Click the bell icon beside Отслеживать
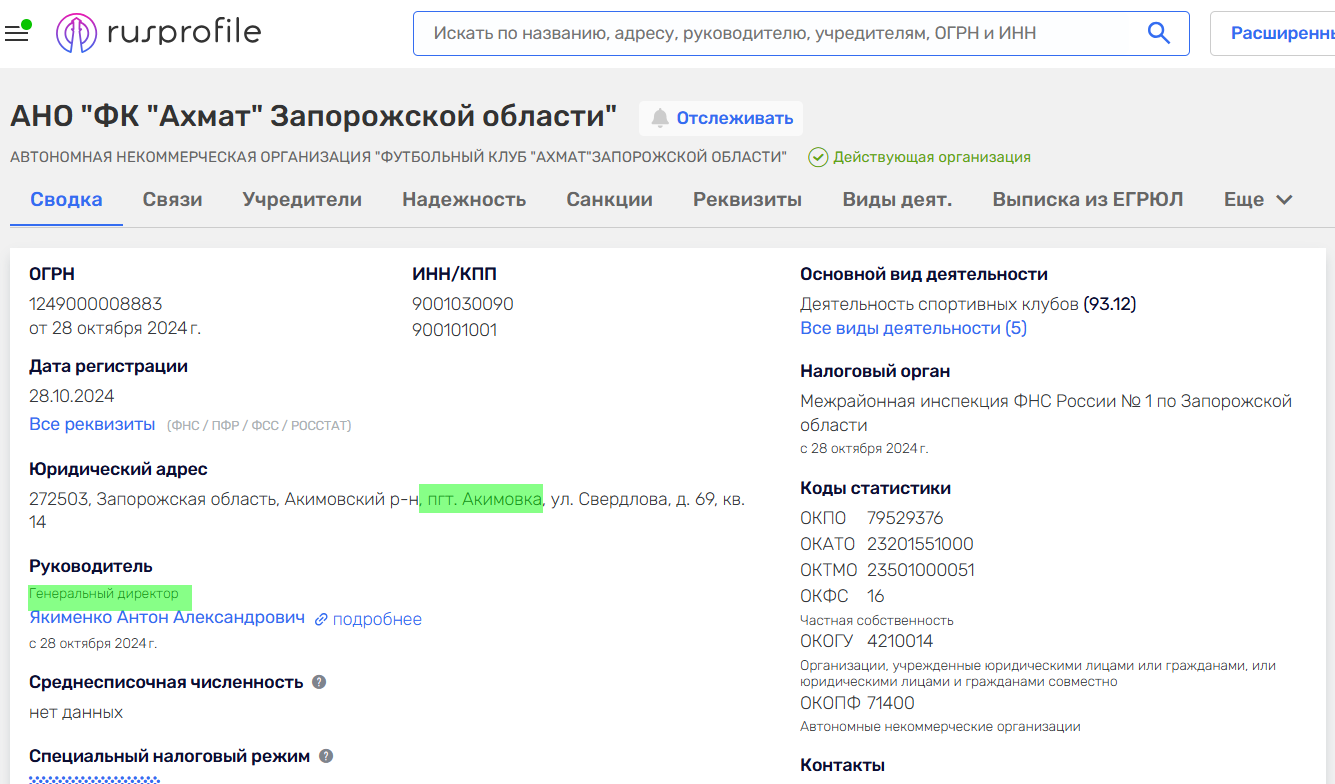Screen dimensions: 1335x784 (660, 118)
